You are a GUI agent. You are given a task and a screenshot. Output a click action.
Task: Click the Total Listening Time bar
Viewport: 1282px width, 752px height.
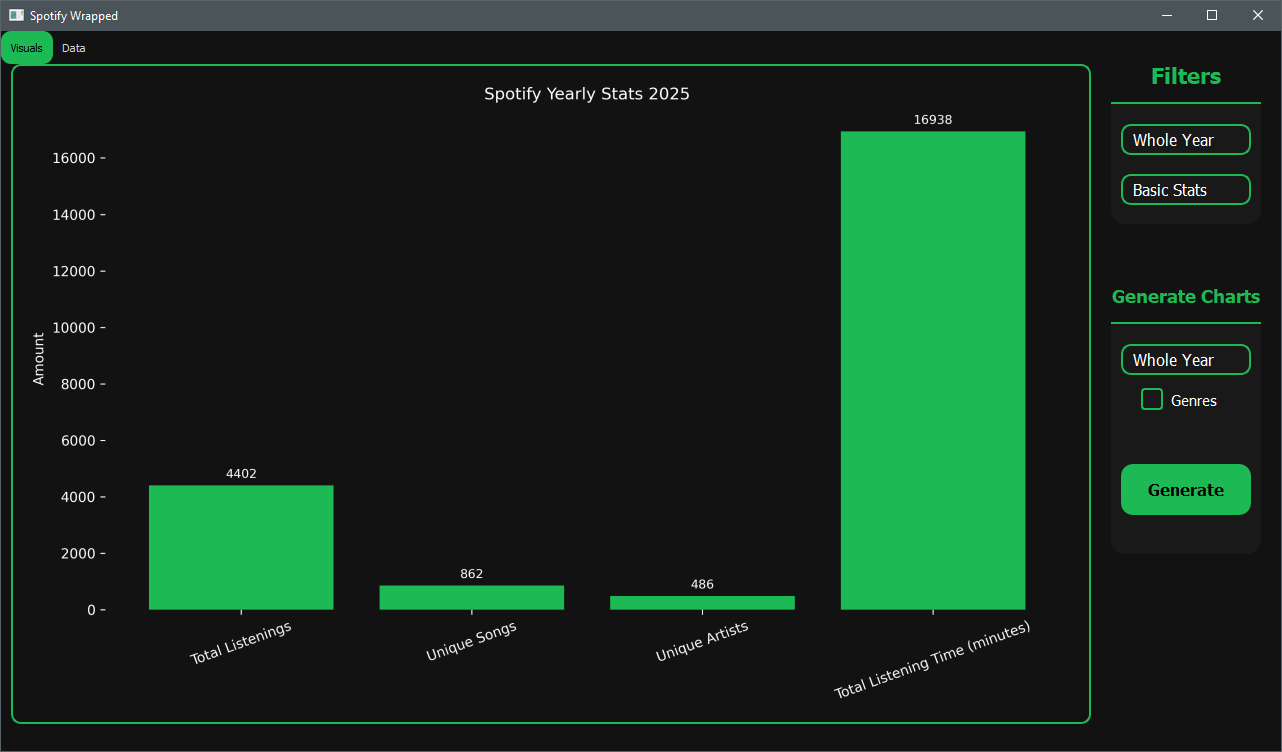point(933,370)
